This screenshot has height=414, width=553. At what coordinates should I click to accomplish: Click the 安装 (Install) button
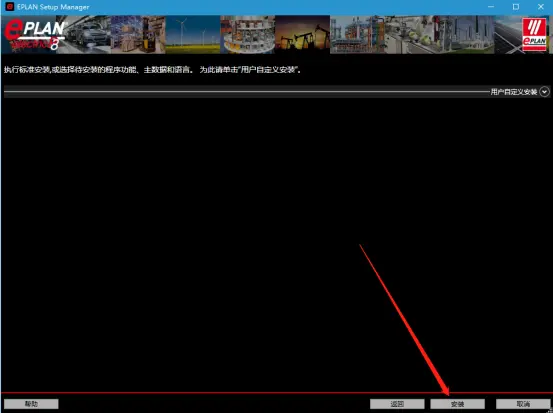pyautogui.click(x=457, y=404)
